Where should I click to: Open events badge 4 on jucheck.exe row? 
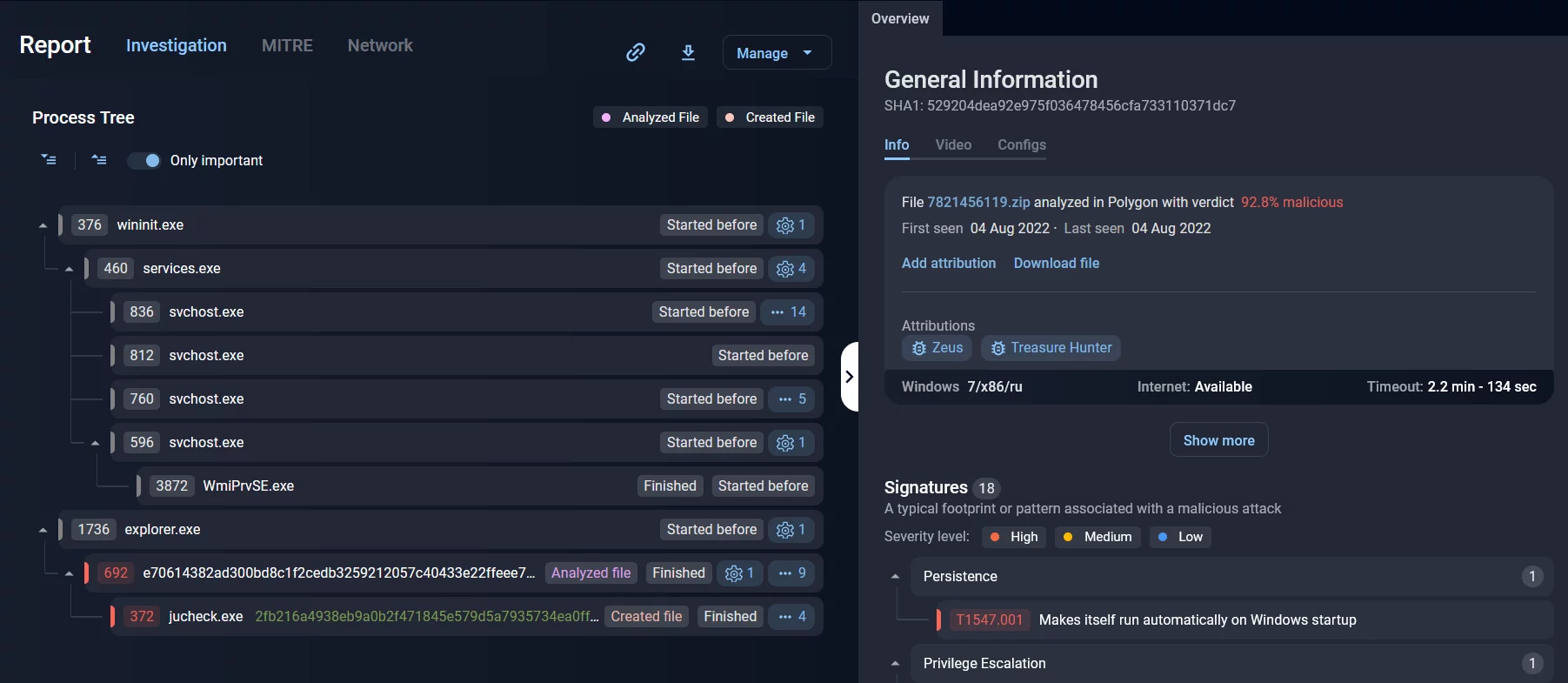coord(791,617)
